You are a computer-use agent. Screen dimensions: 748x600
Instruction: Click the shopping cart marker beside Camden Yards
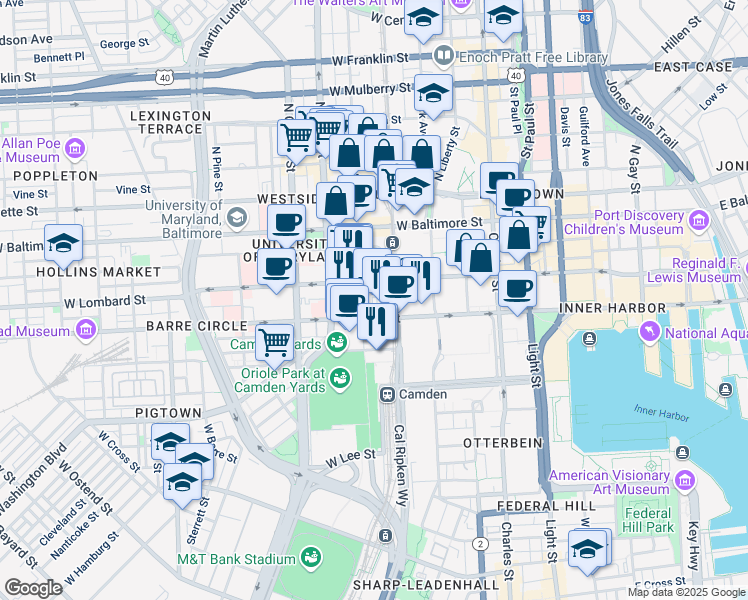[274, 345]
